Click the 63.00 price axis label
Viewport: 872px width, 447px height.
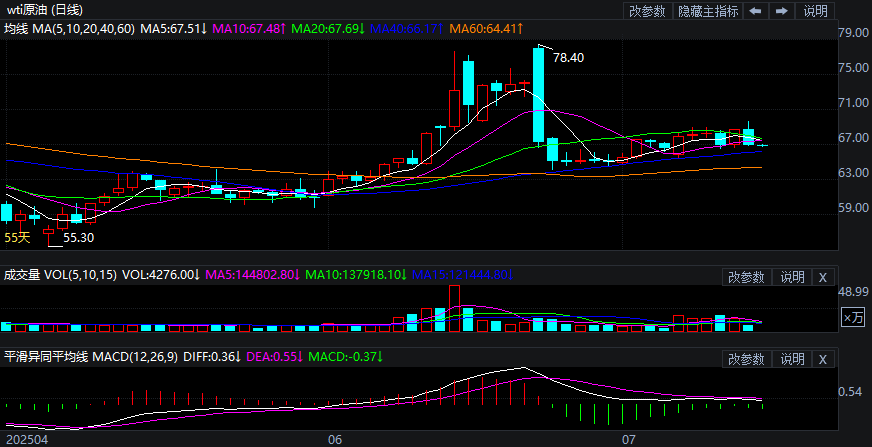(x=853, y=173)
